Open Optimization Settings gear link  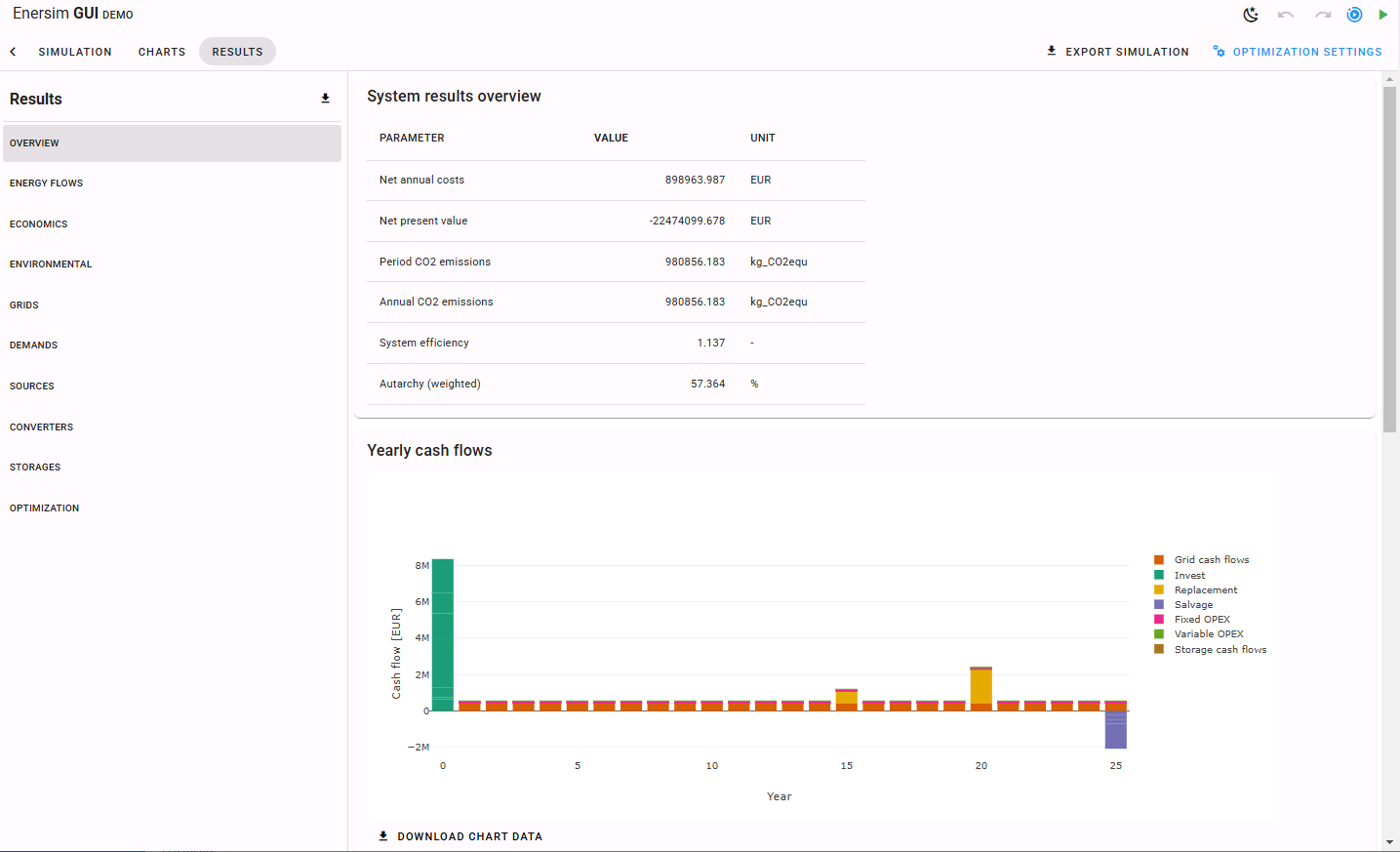1298,52
